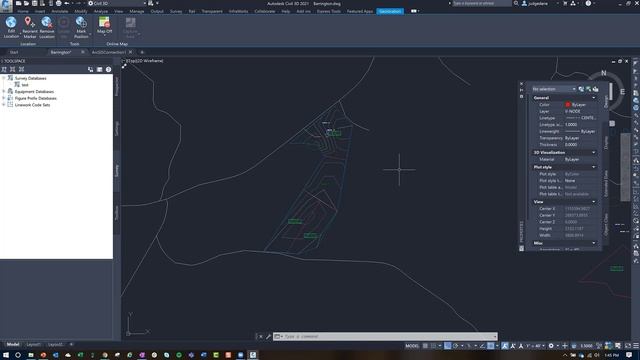The height and width of the screenshot is (360, 640).
Task: Open the Manage ribbon tab
Action: (x=137, y=11)
